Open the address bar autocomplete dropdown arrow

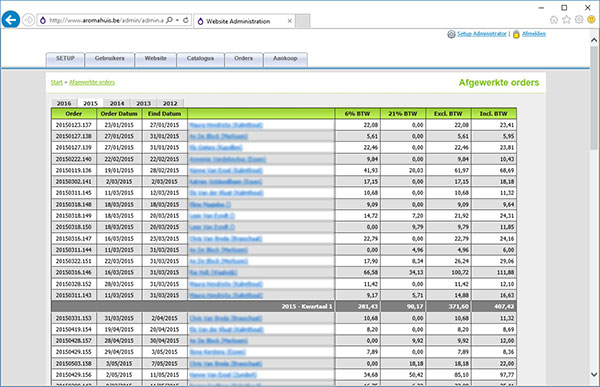(178, 20)
